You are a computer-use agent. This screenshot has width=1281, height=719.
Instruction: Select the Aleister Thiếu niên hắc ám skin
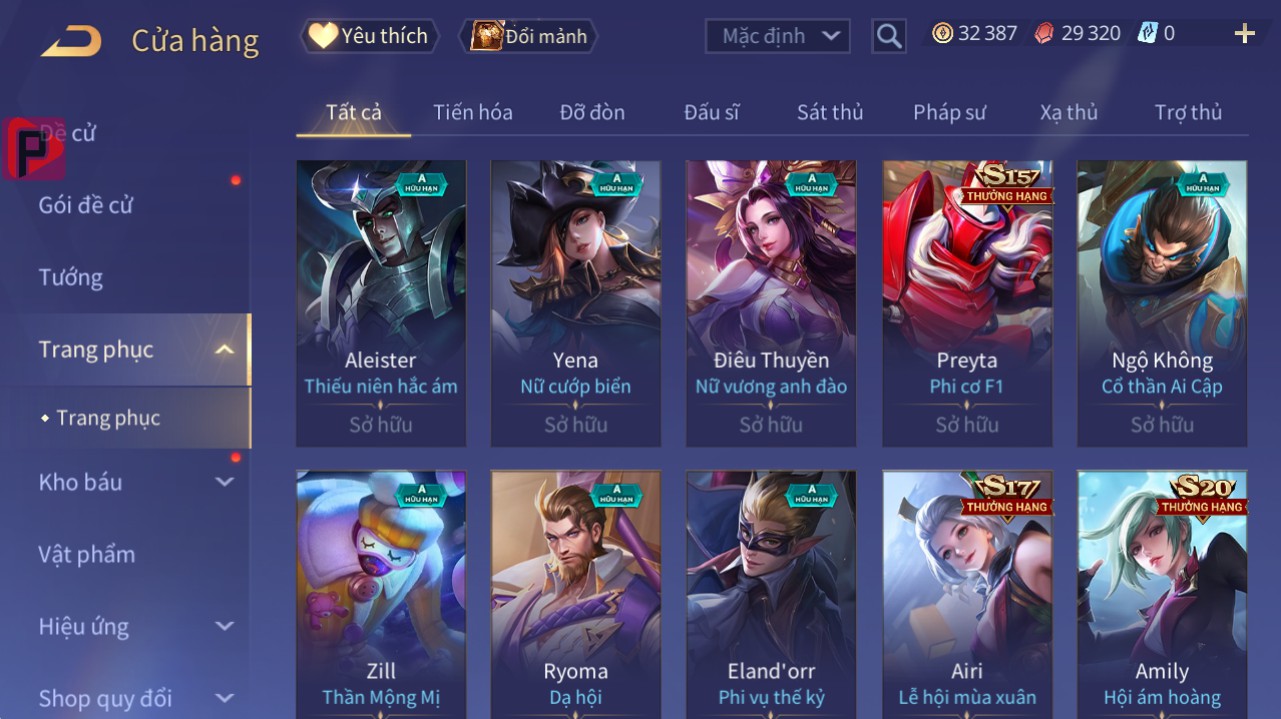381,303
